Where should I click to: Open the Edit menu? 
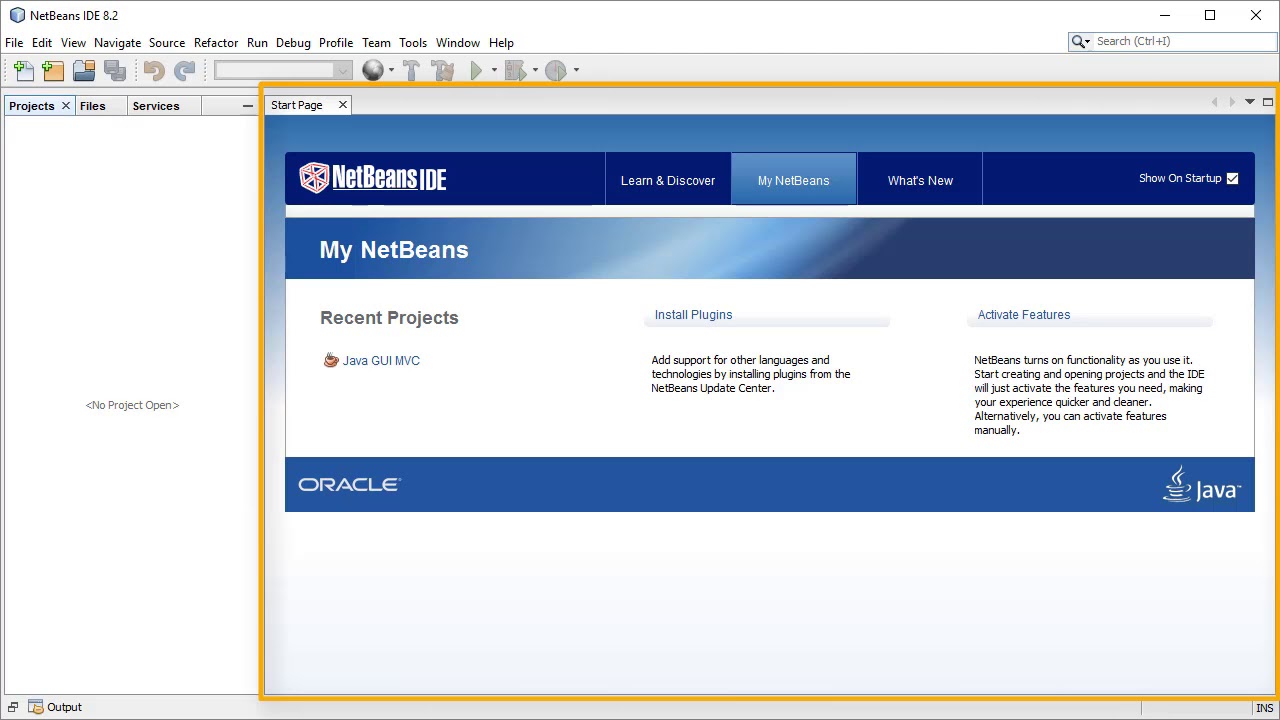pos(42,43)
